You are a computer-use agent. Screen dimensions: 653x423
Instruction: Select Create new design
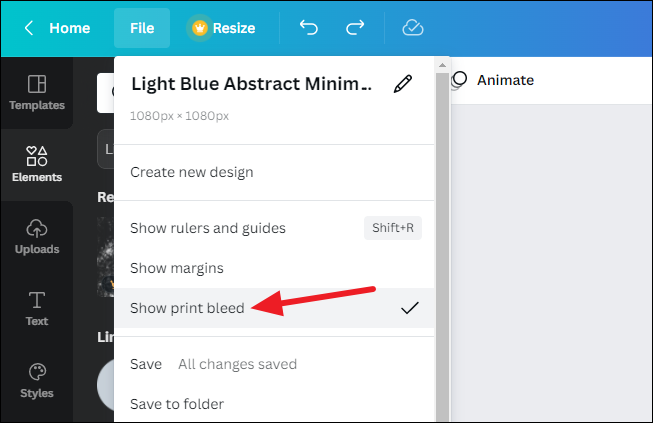(274, 172)
